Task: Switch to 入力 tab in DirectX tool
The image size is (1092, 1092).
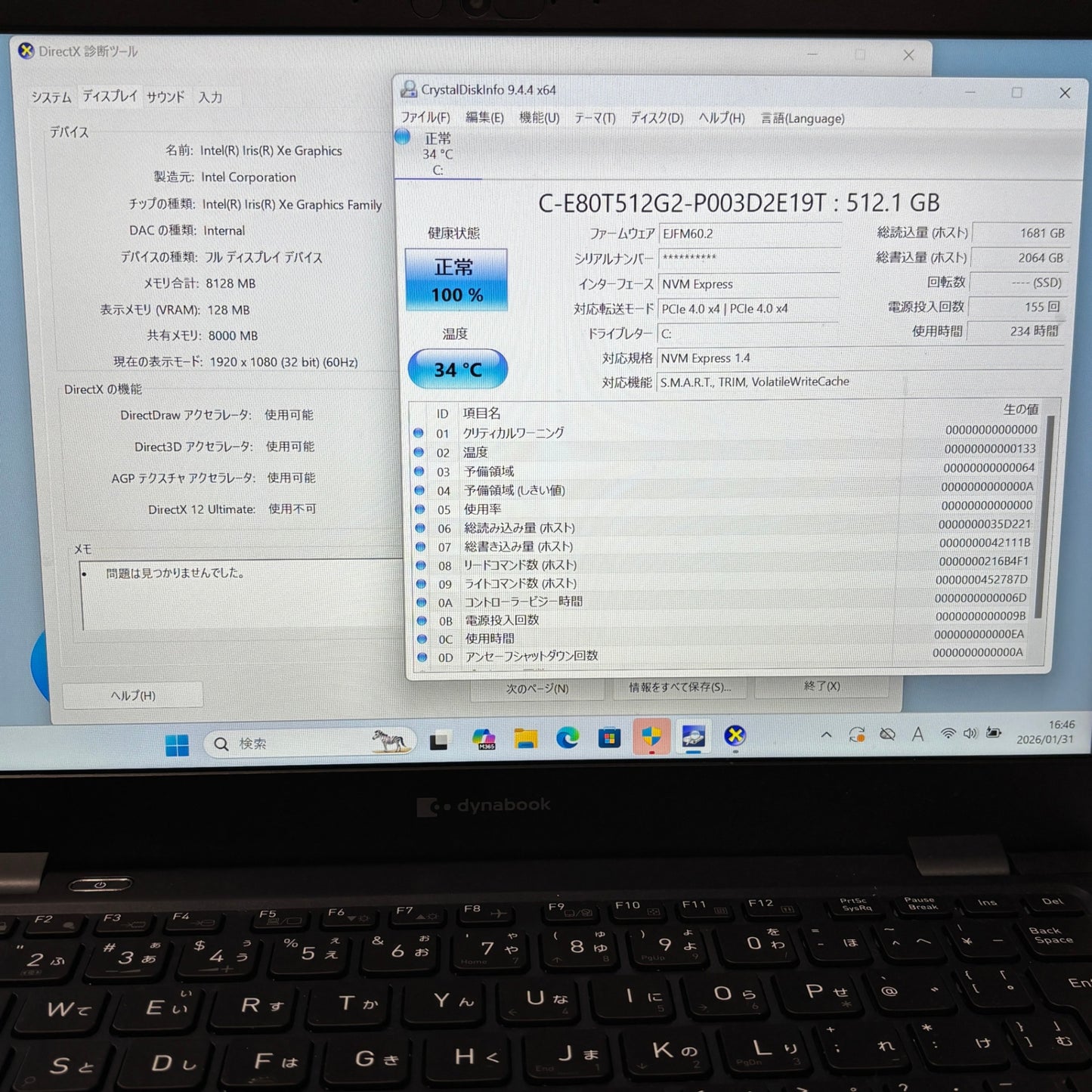Action: point(210,97)
